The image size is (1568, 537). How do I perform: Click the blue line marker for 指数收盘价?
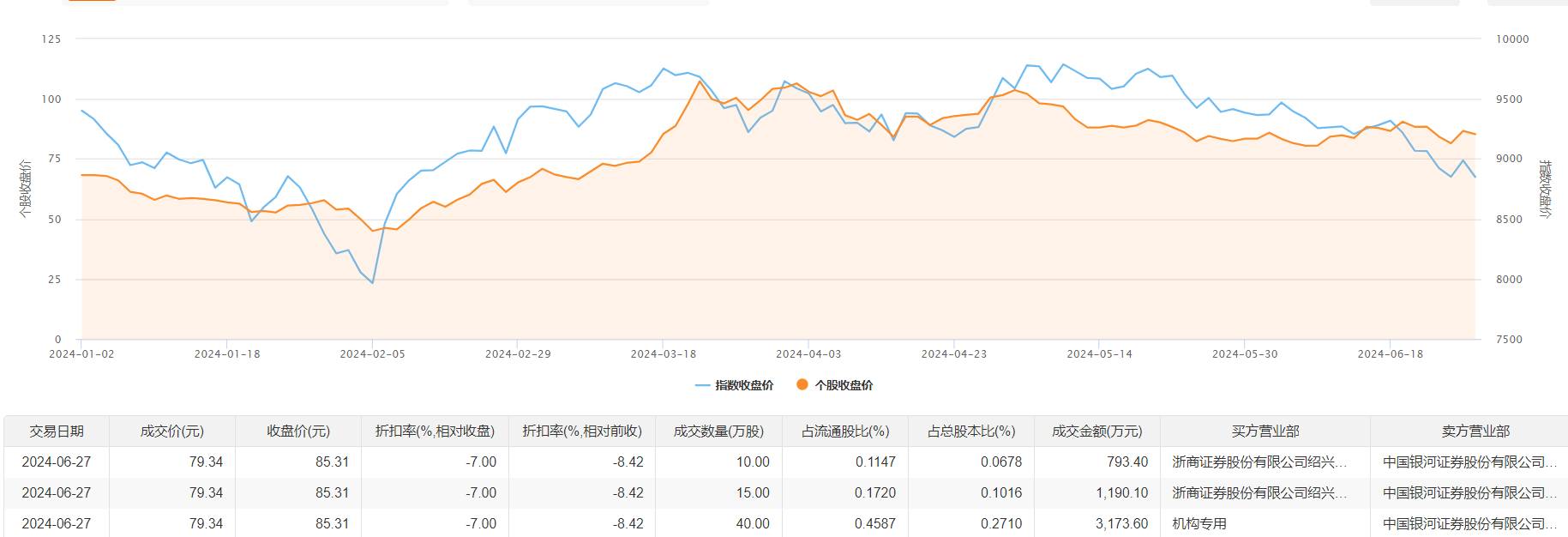(x=703, y=385)
